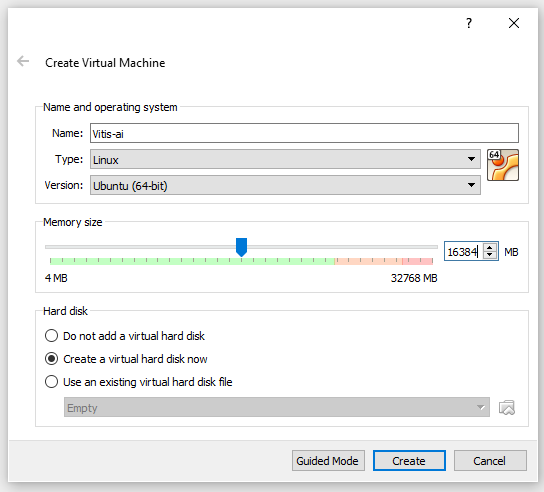Screen dimensions: 544x492
Task: Click the Create button
Action: pyautogui.click(x=409, y=461)
